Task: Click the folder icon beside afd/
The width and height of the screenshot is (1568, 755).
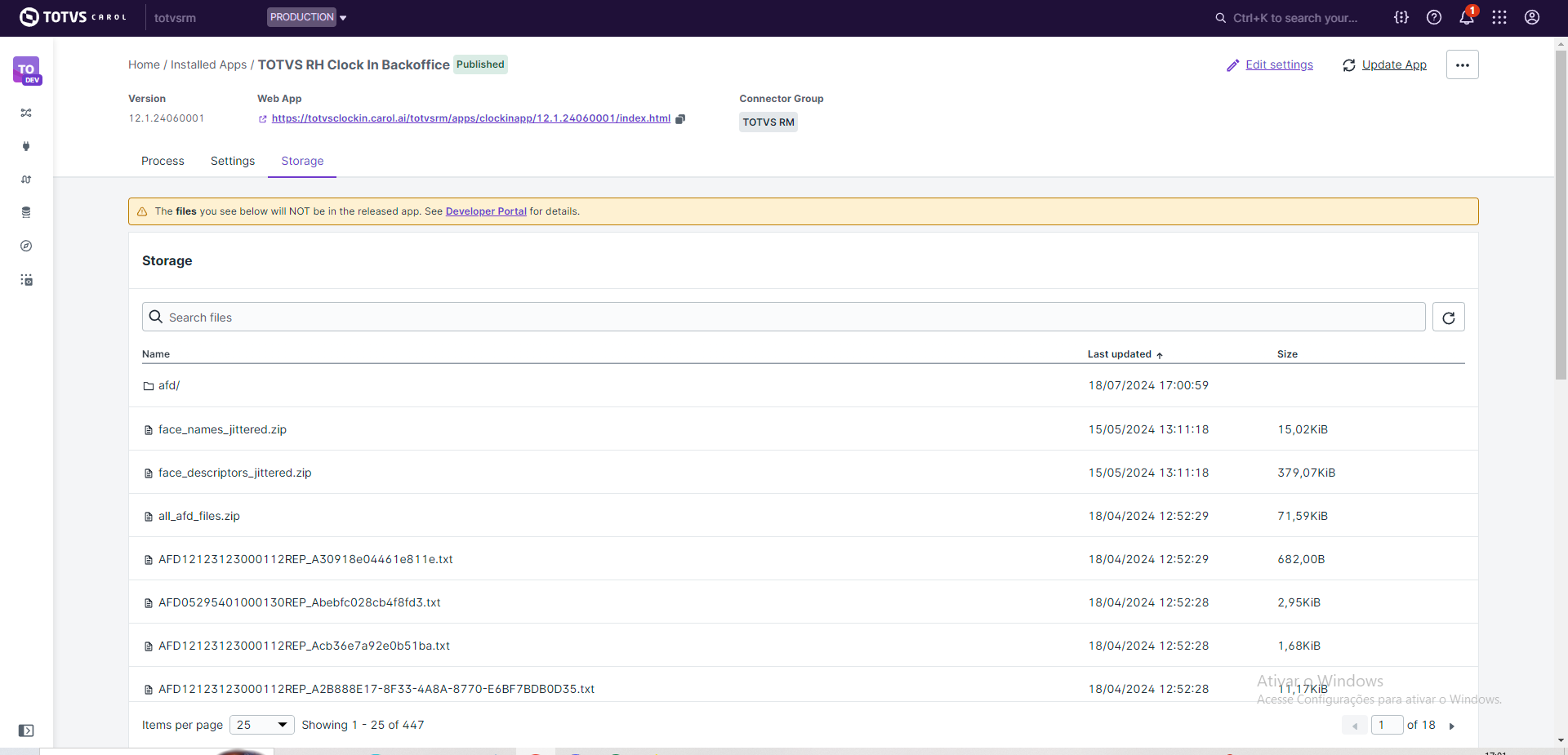Action: pyautogui.click(x=149, y=386)
